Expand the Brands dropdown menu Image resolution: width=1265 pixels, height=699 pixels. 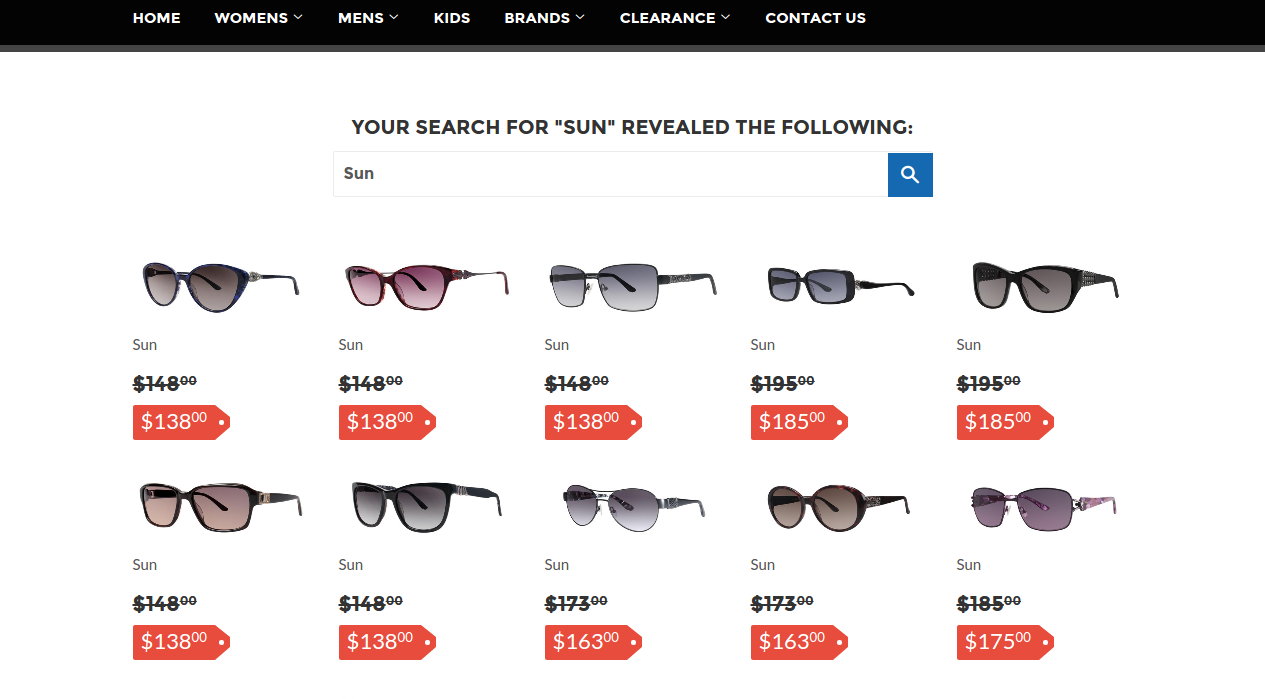(544, 18)
